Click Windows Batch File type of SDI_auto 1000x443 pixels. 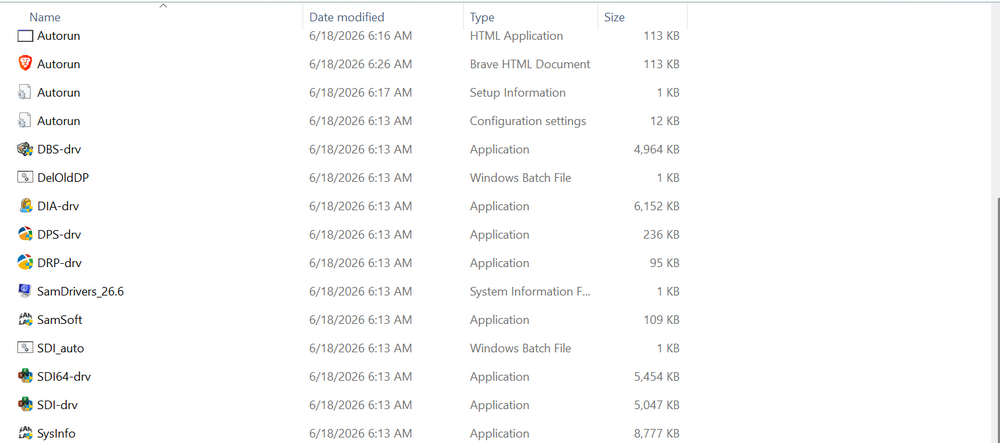[520, 348]
